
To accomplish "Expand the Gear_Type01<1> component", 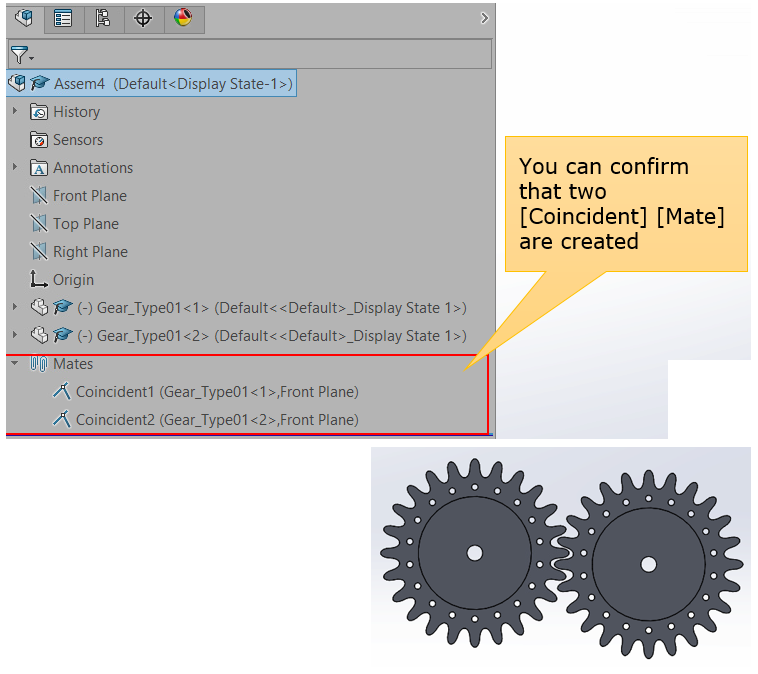I will click(15, 307).
